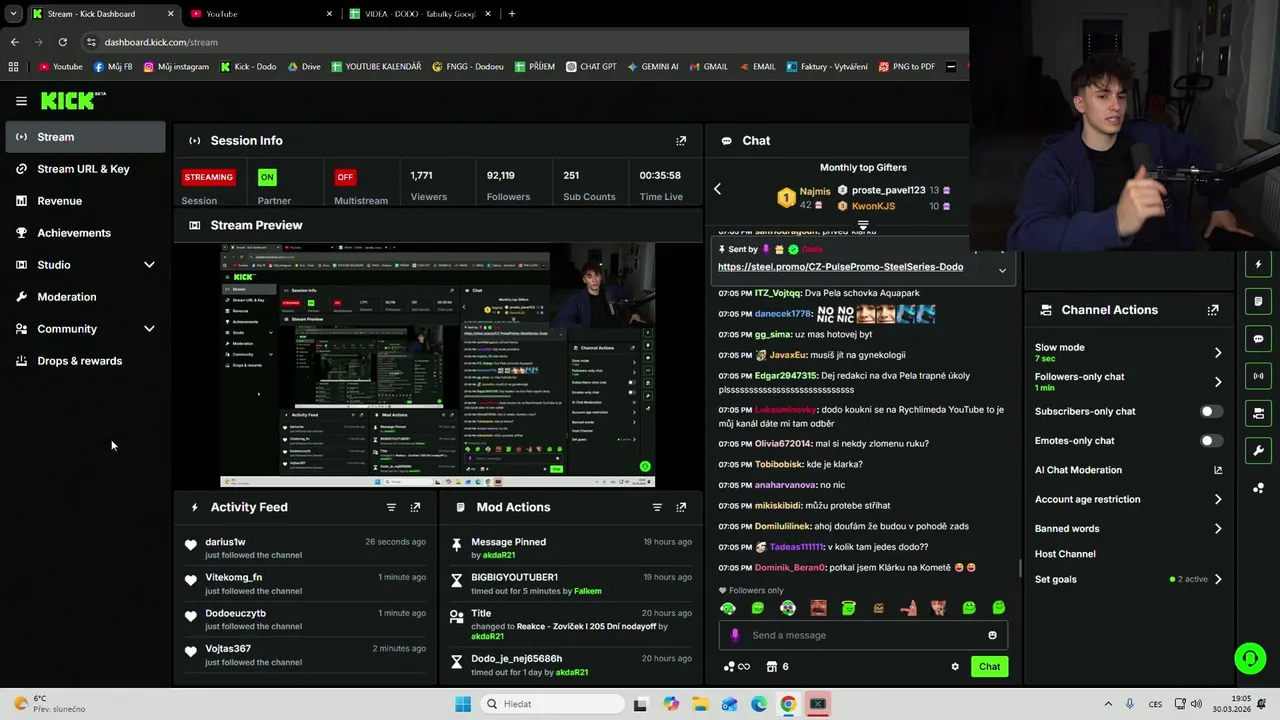Click the shop icon with count 6
1280x720 pixels.
pos(777,667)
